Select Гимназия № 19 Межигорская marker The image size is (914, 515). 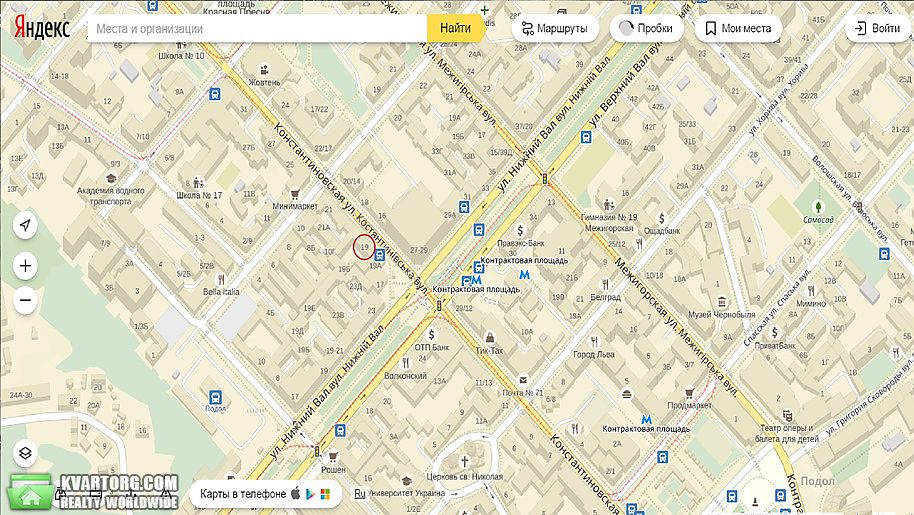[x=610, y=204]
